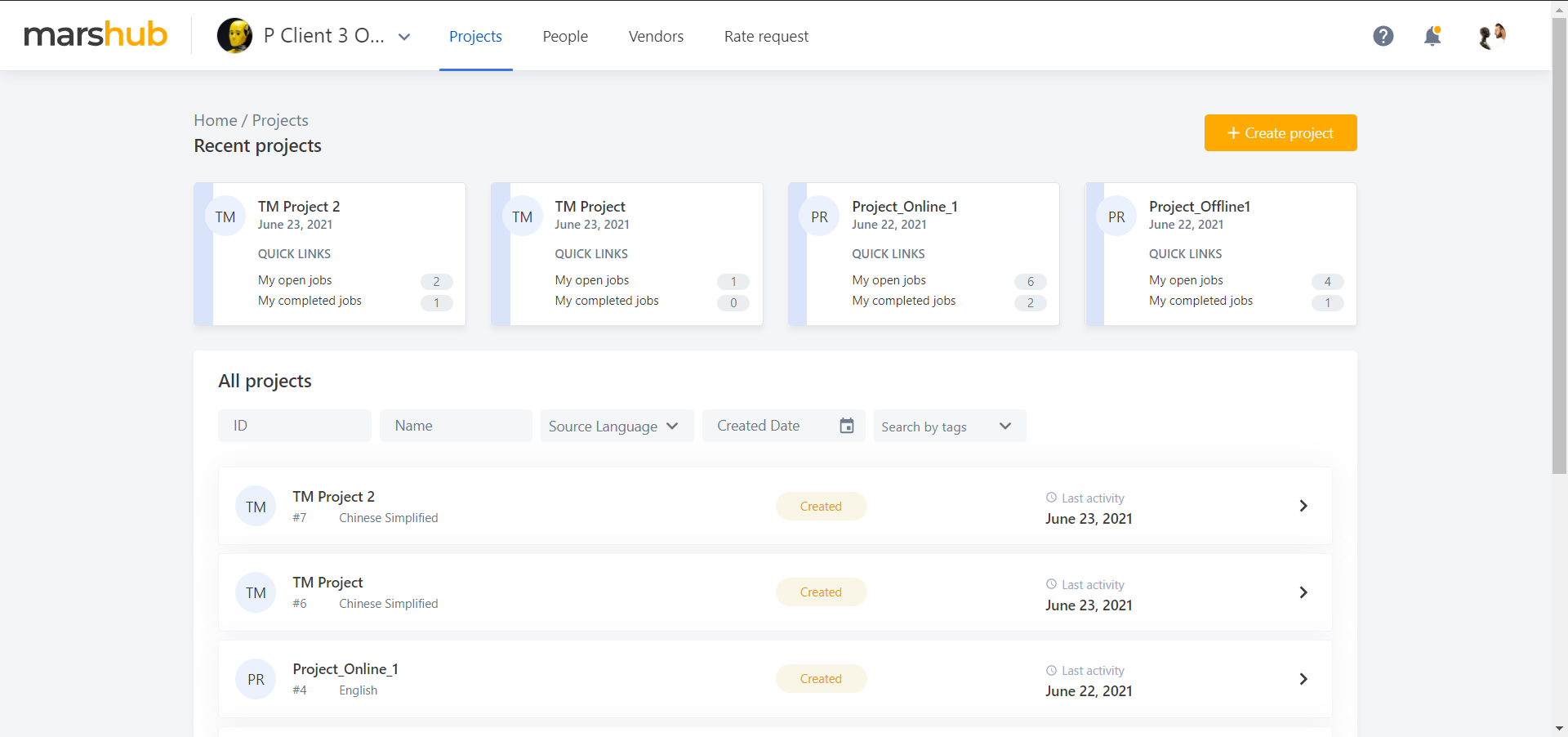Click the last activity clock icon in #4 row
Screen dimensions: 1568x737
(1051, 670)
